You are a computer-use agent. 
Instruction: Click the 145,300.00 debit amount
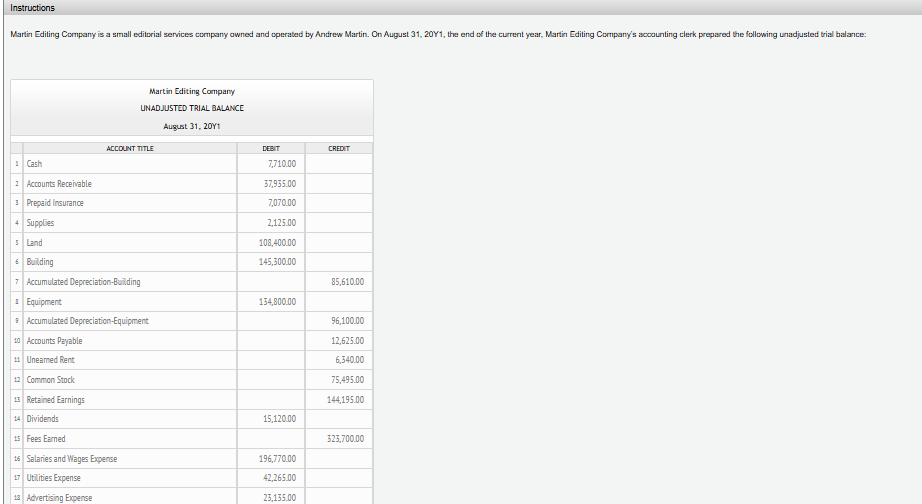[x=278, y=262]
